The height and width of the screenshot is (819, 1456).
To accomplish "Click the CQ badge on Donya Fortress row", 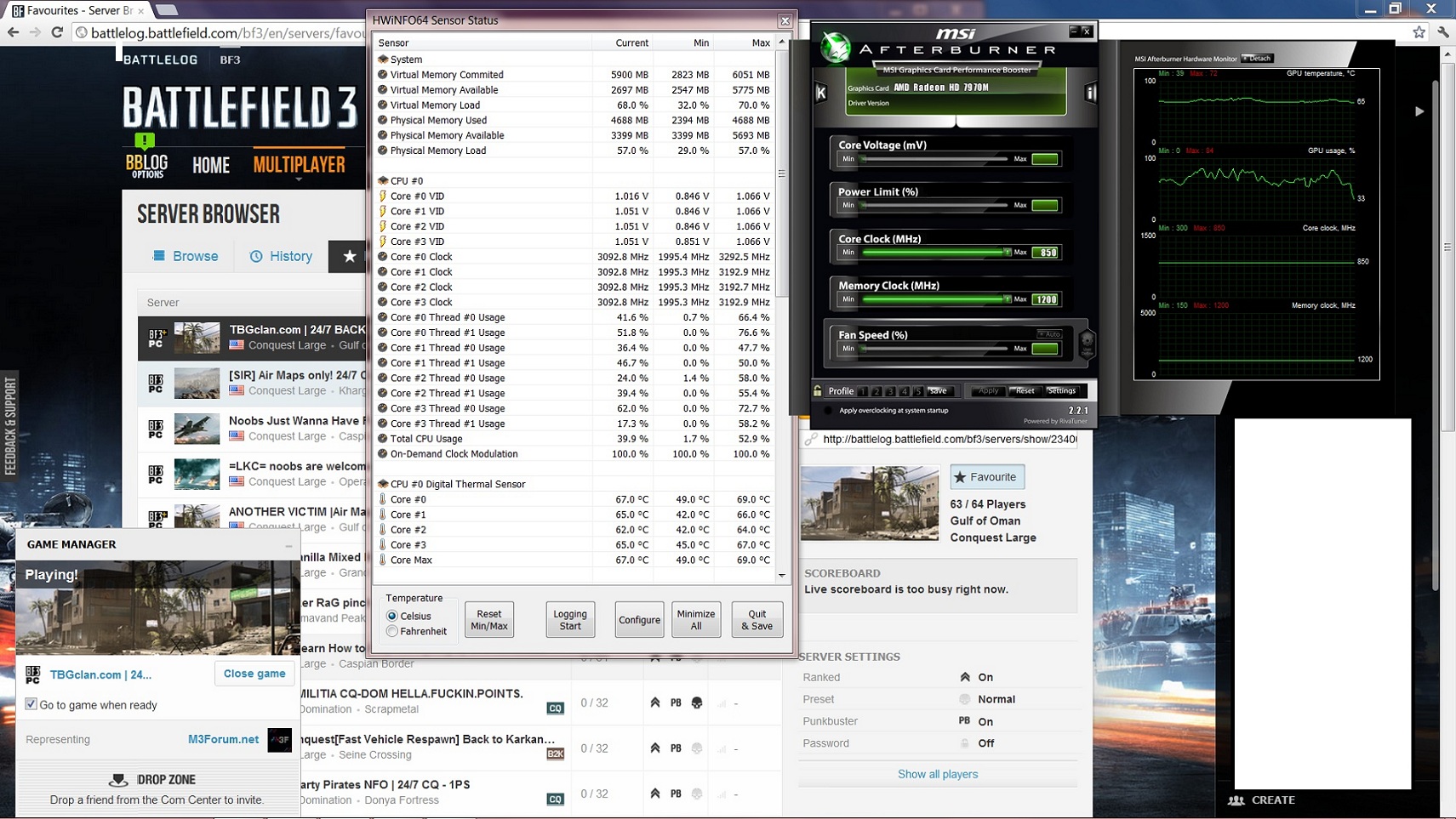I will [x=555, y=799].
